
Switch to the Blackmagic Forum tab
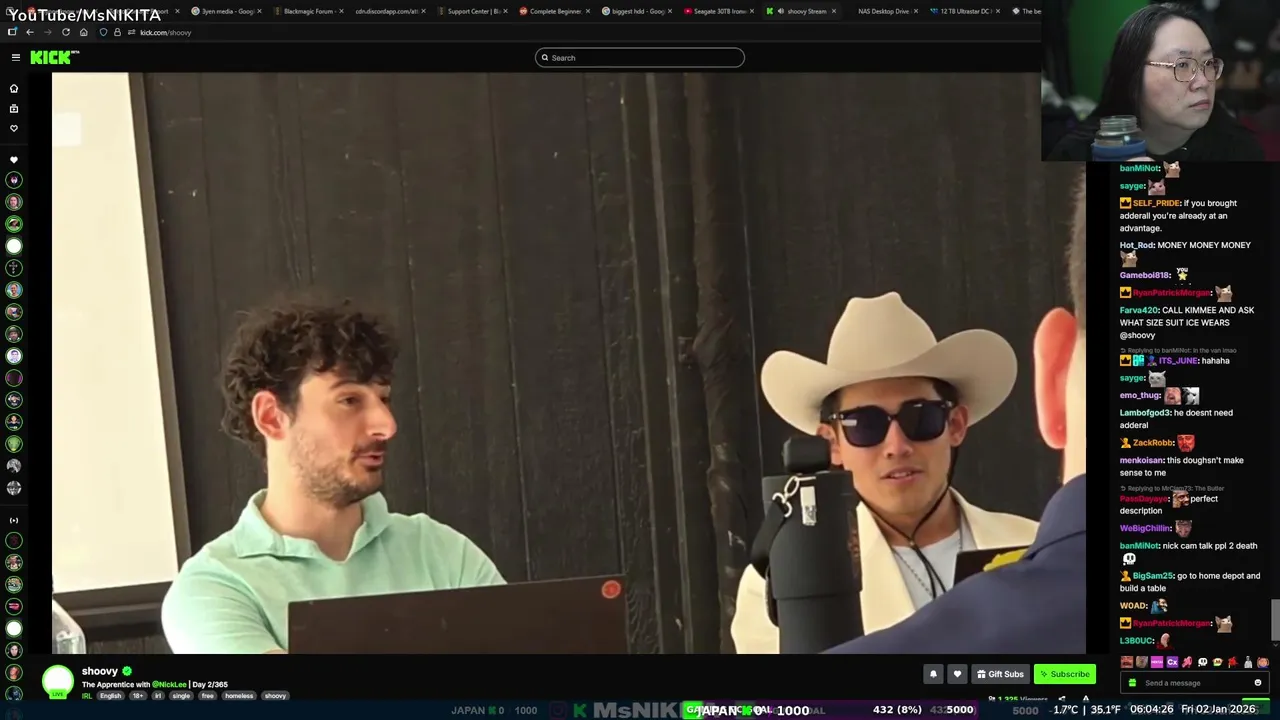[x=308, y=11]
